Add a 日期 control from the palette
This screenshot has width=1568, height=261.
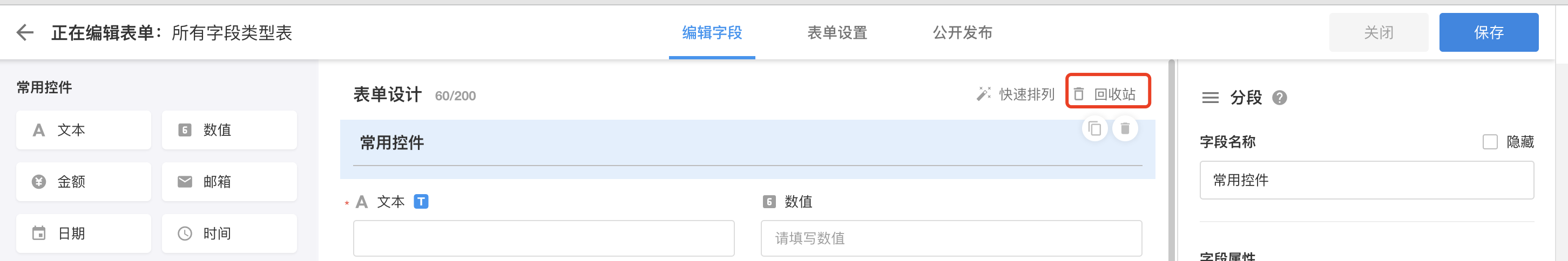83,233
